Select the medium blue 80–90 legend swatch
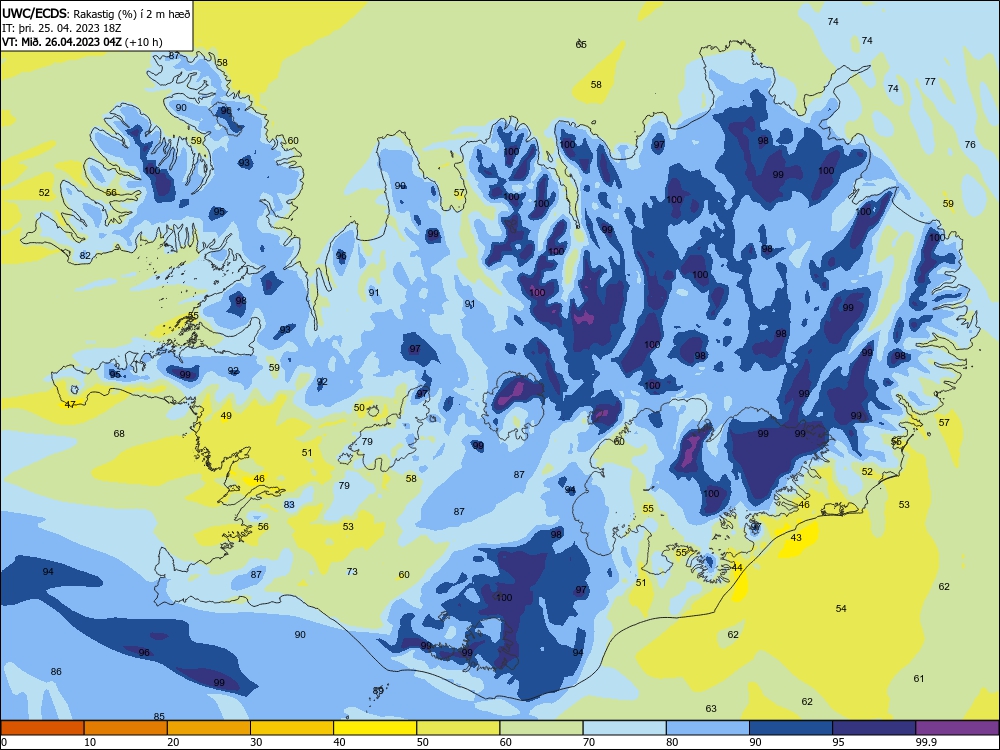The image size is (1000, 750). point(708,728)
